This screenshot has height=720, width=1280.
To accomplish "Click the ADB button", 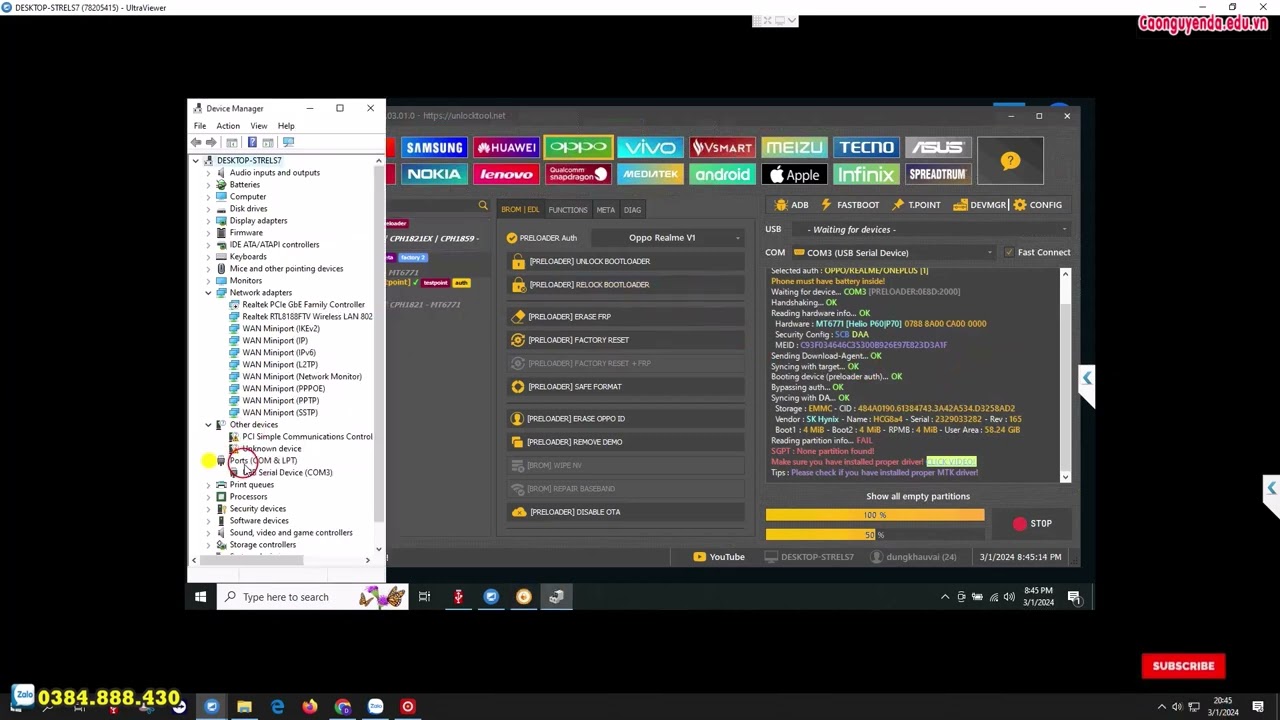I will pos(793,205).
